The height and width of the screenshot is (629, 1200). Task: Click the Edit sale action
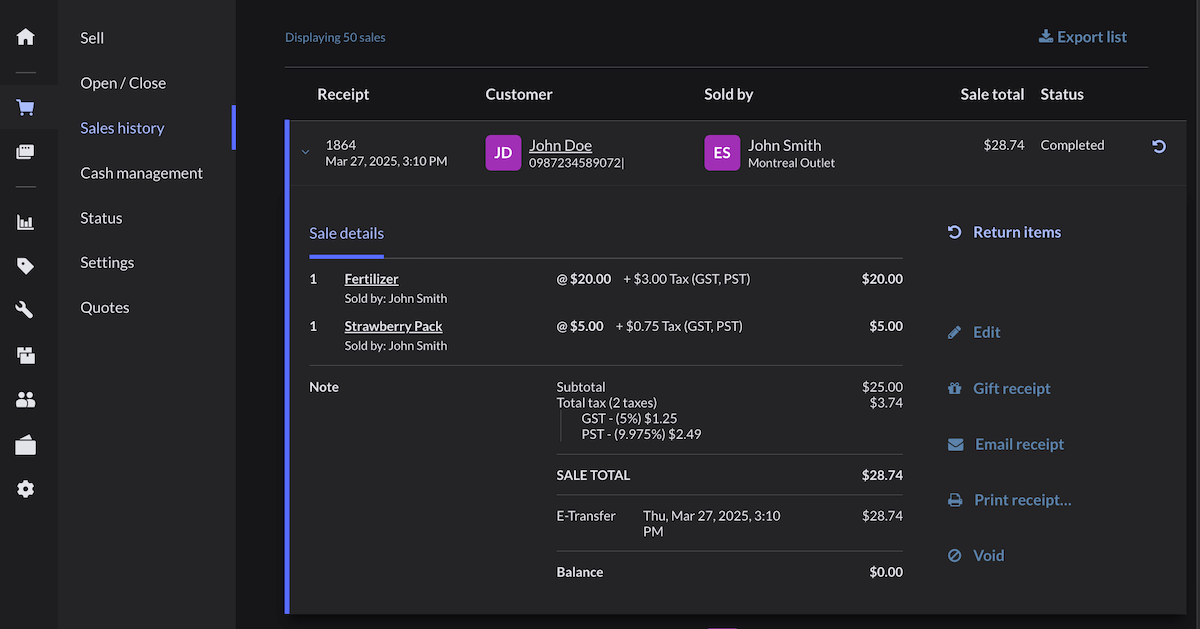(x=987, y=332)
